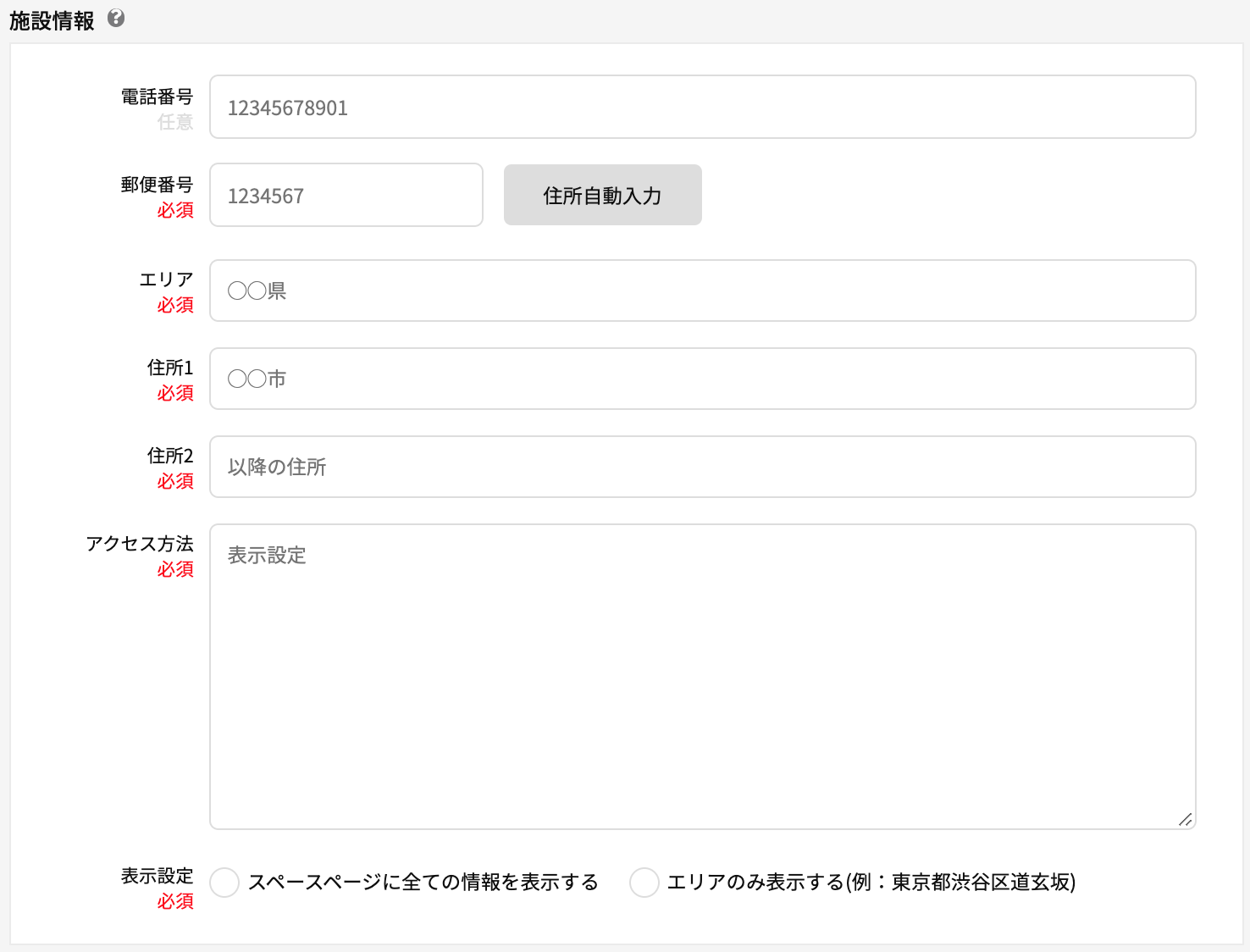Click the 住所自動入力 button
Viewport: 1250px width, 952px height.
(603, 195)
